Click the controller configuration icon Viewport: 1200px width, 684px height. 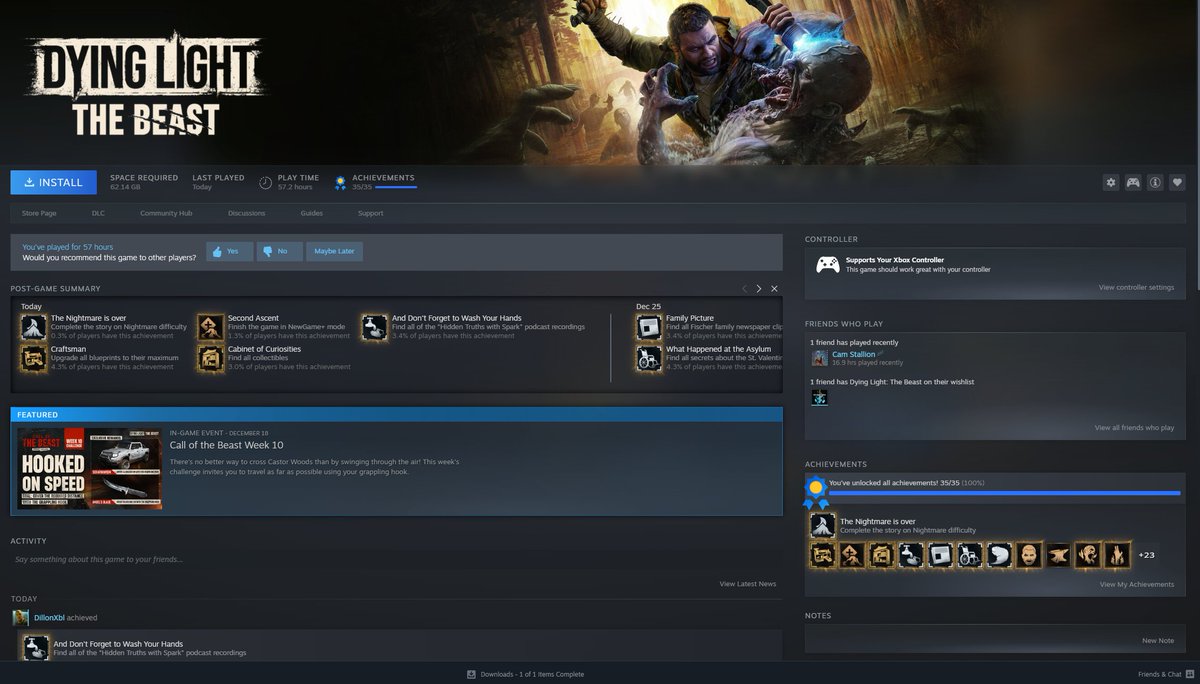[x=1133, y=182]
